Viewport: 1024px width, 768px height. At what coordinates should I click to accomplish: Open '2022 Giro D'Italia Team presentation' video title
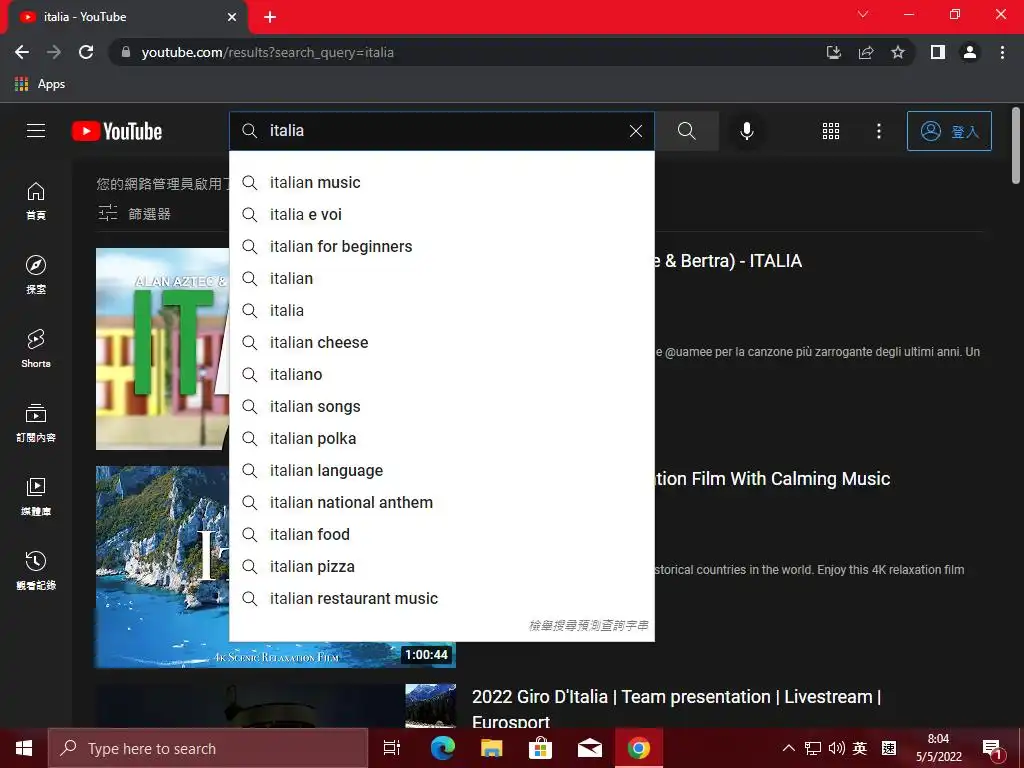(x=677, y=709)
